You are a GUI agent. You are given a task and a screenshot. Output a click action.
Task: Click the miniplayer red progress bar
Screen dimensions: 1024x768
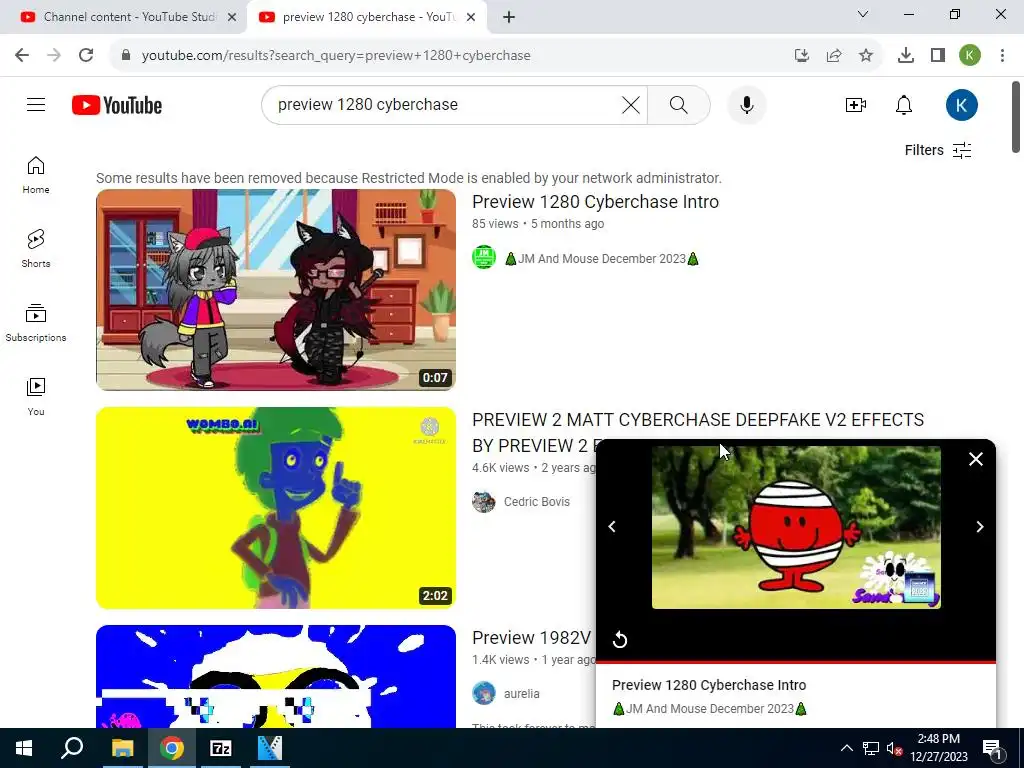(x=796, y=662)
